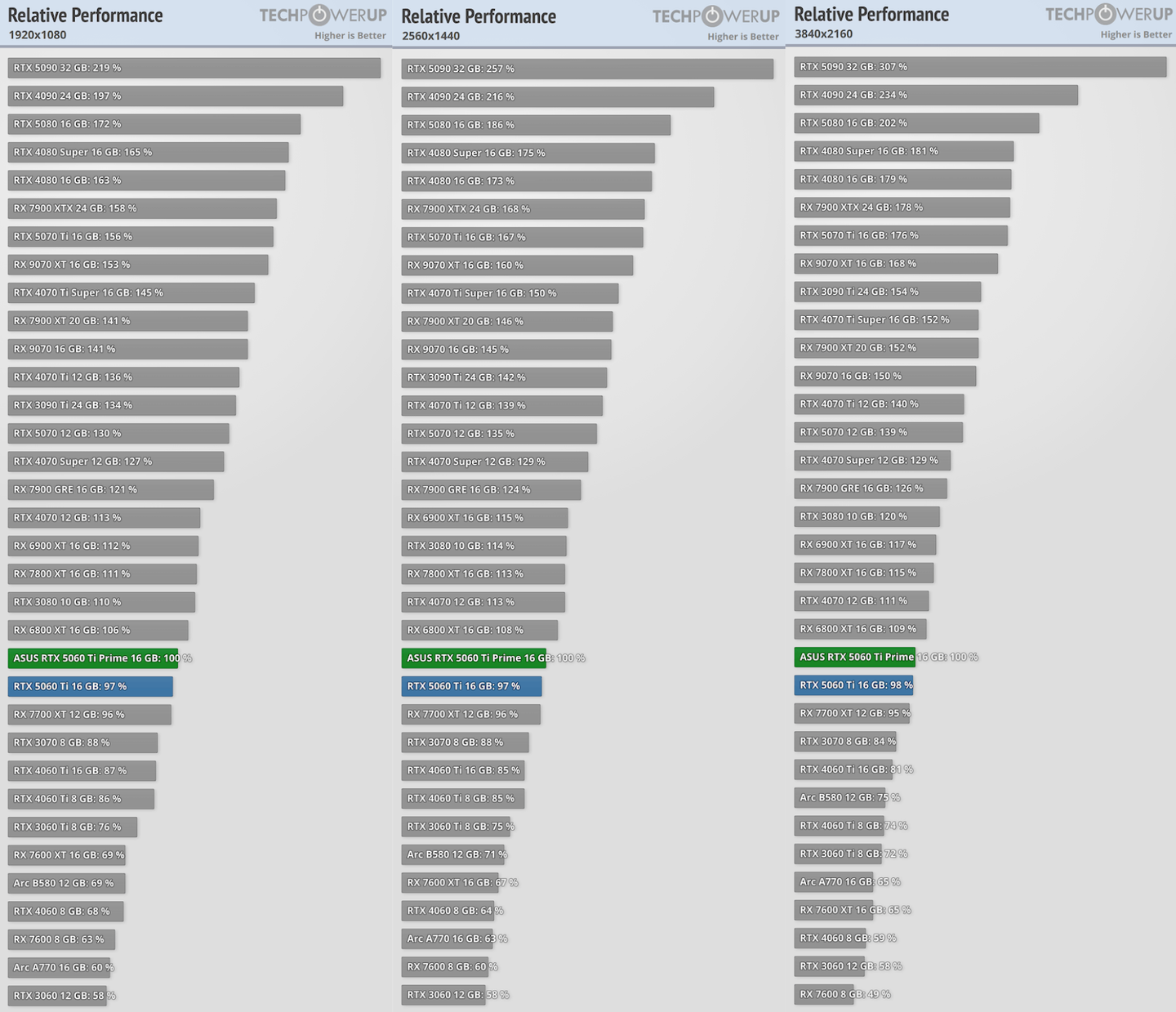1176x1012 pixels.
Task: Click the 3840x2160 resolution label
Action: tap(823, 33)
